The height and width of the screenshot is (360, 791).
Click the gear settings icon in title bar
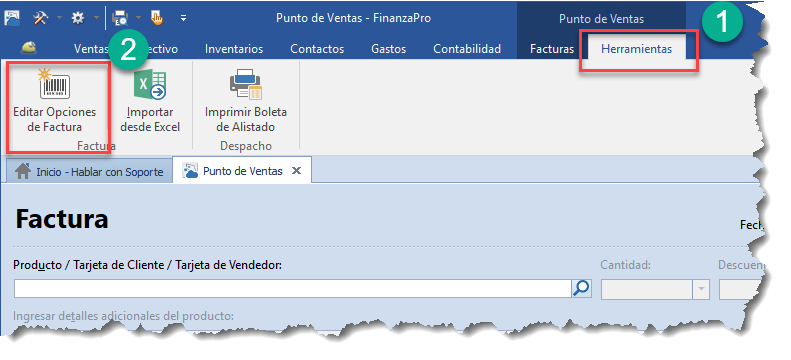click(x=78, y=18)
